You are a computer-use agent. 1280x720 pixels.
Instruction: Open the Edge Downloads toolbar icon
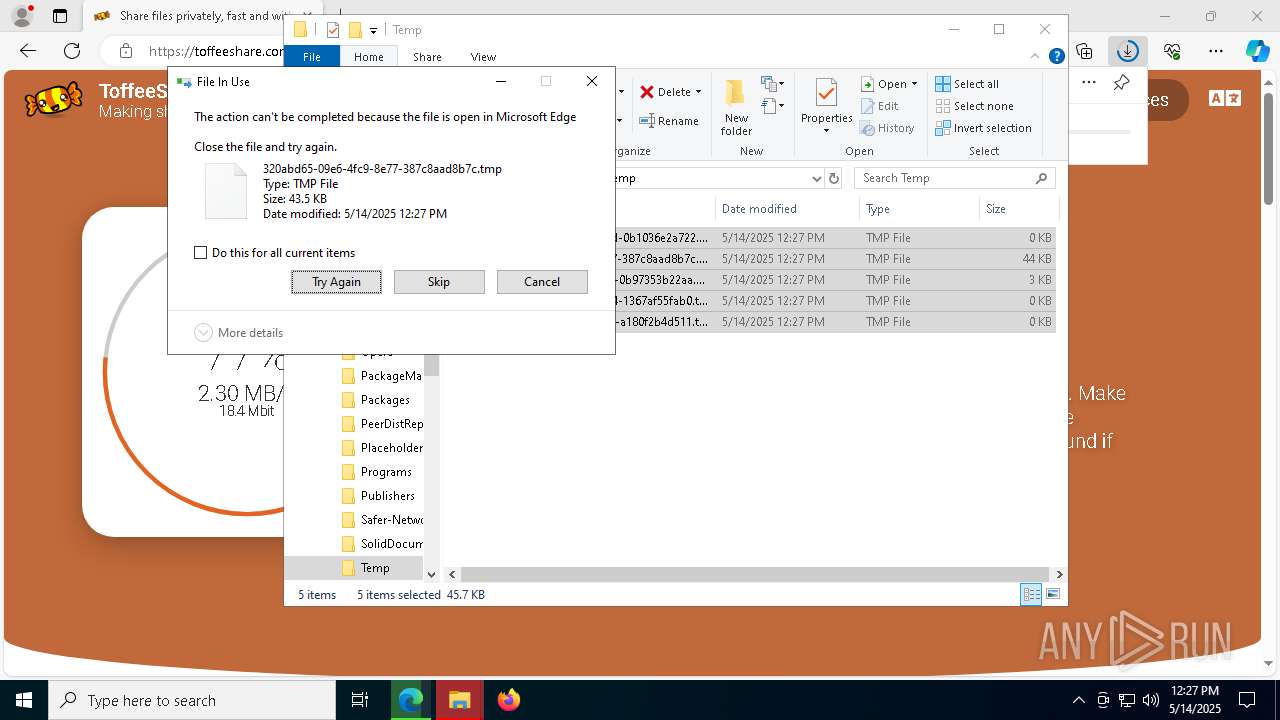(x=1128, y=51)
